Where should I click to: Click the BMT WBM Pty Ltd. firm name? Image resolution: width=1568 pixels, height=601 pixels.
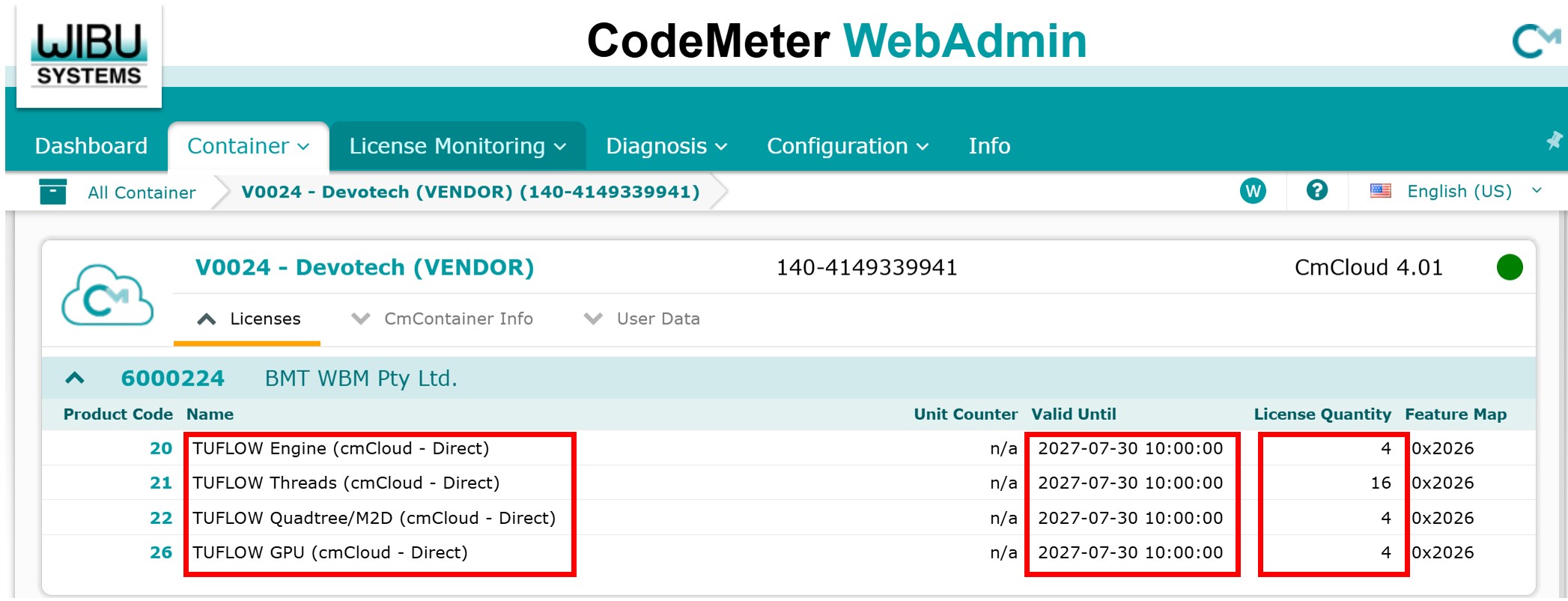tap(361, 378)
